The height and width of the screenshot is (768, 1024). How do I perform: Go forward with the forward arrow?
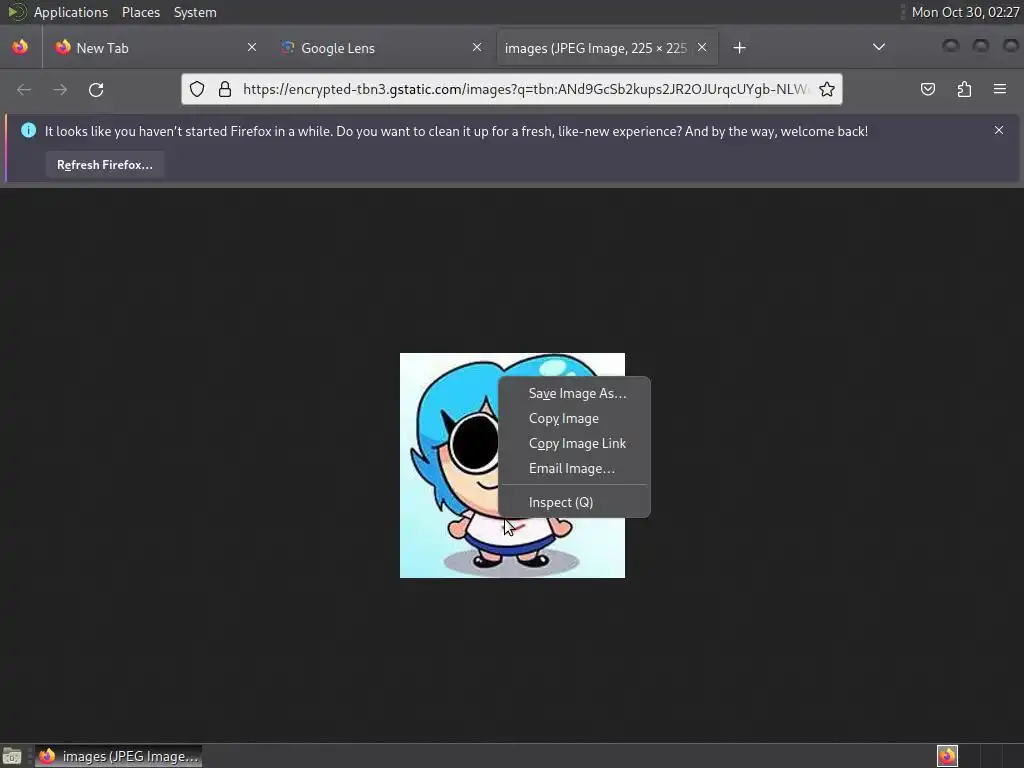tap(60, 89)
